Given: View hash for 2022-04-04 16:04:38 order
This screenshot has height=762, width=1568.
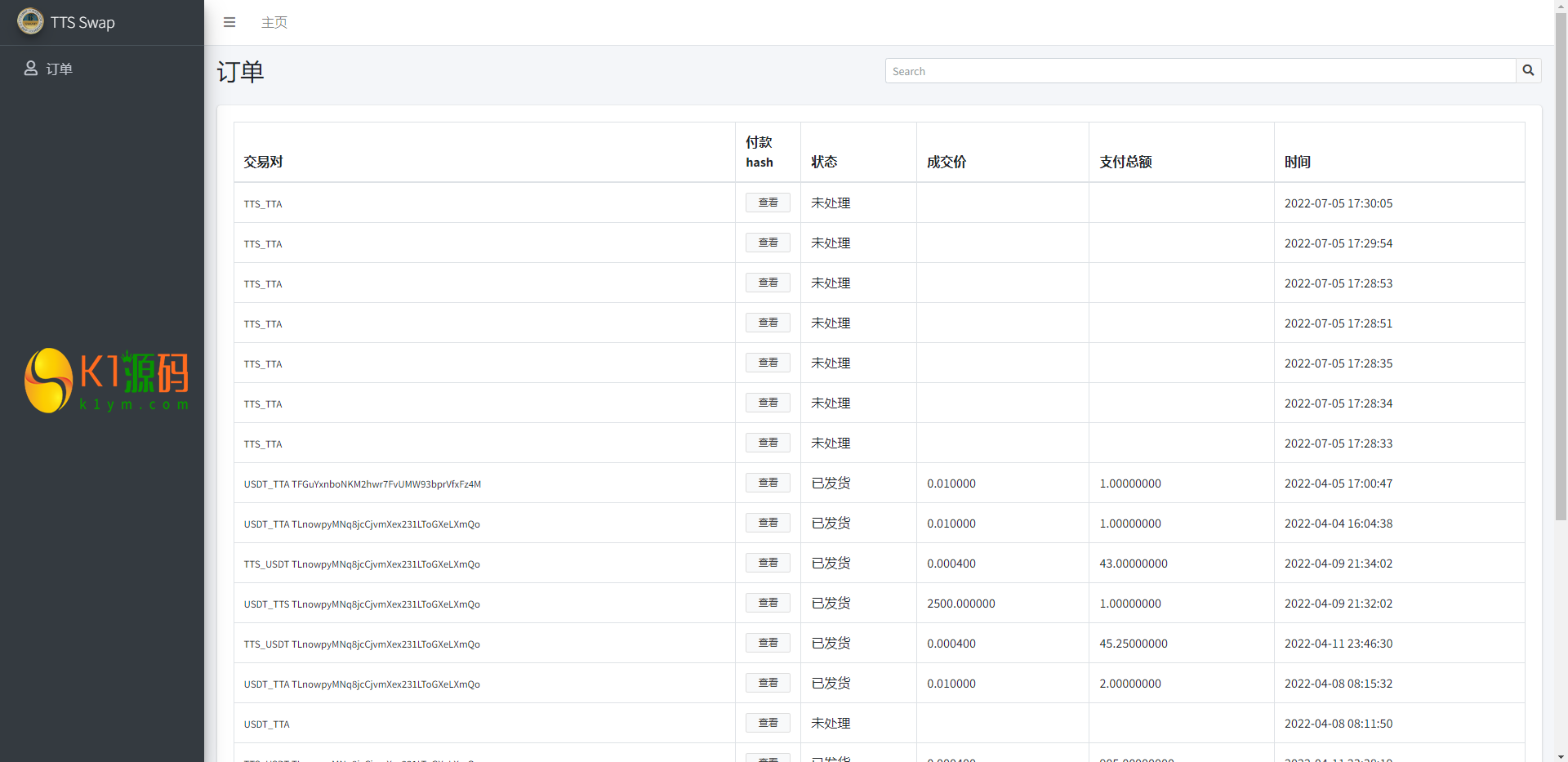Looking at the screenshot, I should pyautogui.click(x=768, y=523).
